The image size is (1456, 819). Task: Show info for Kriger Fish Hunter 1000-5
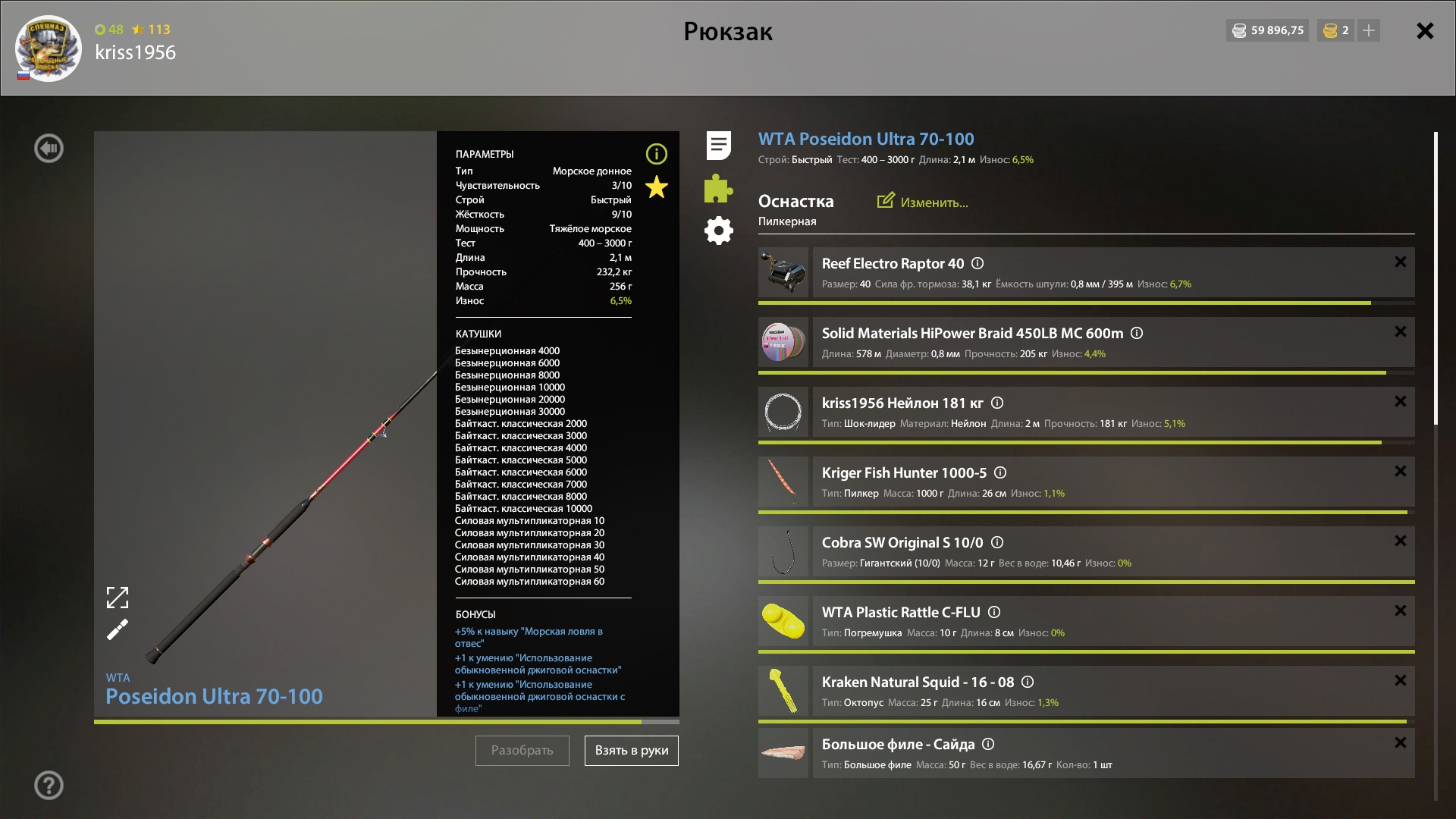pos(1000,472)
